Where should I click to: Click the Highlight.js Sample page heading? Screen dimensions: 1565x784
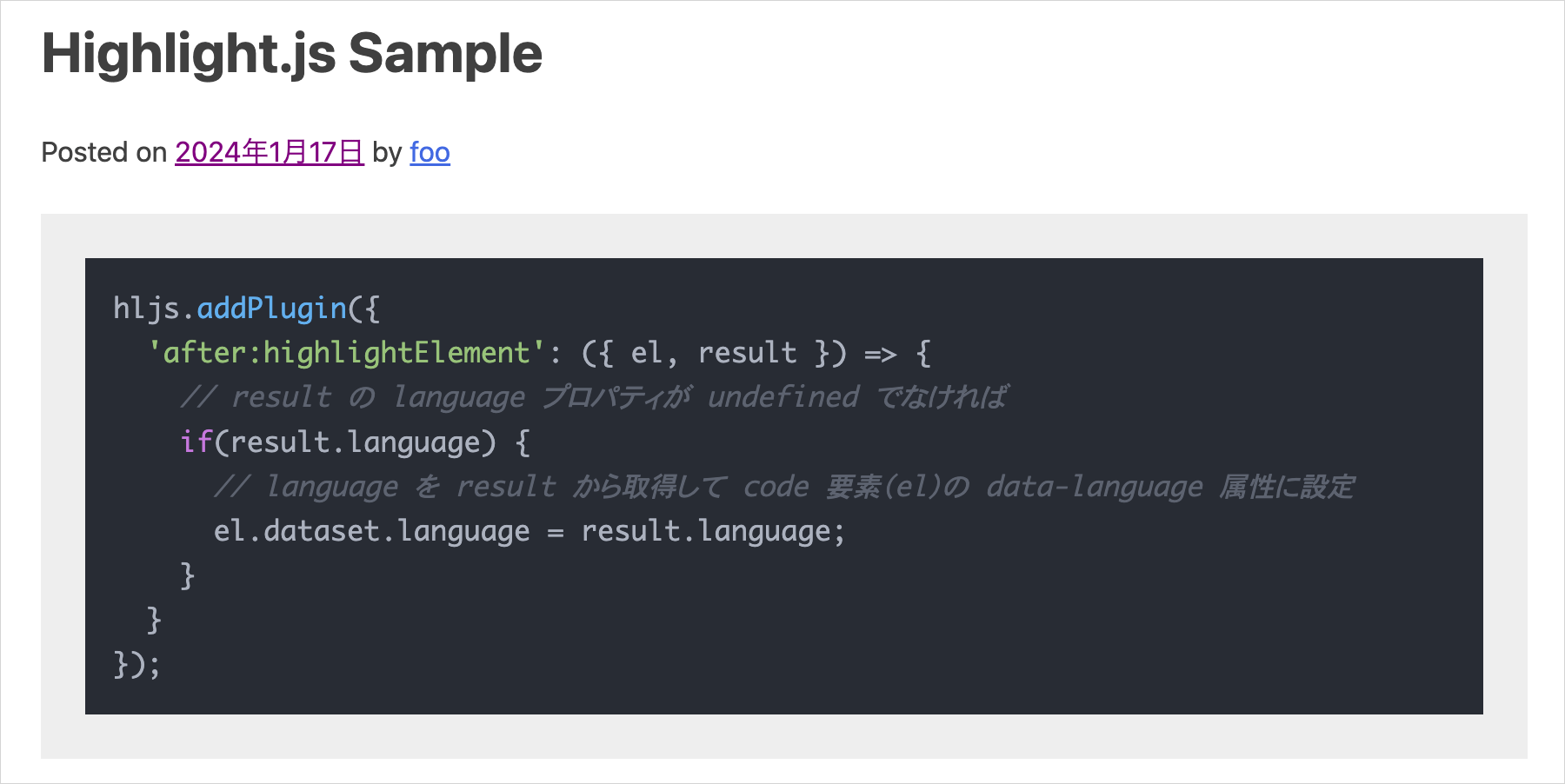(x=292, y=54)
